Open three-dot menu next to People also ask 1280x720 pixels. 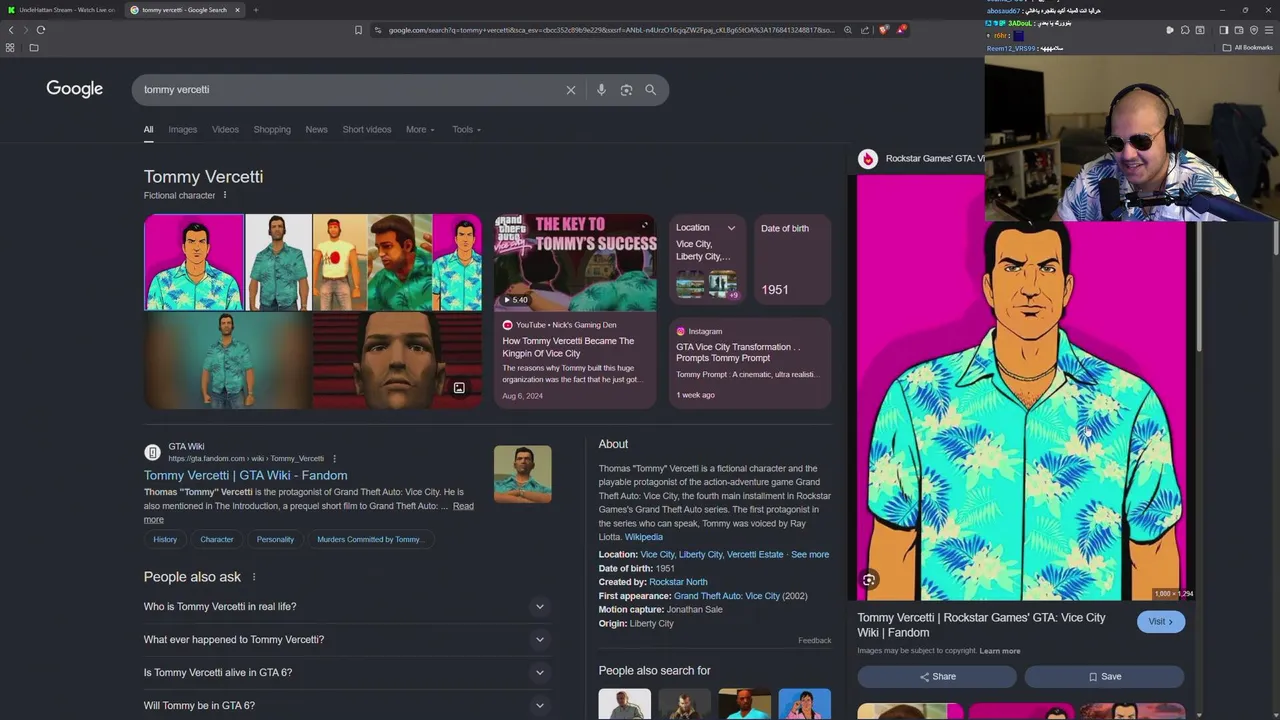point(253,577)
